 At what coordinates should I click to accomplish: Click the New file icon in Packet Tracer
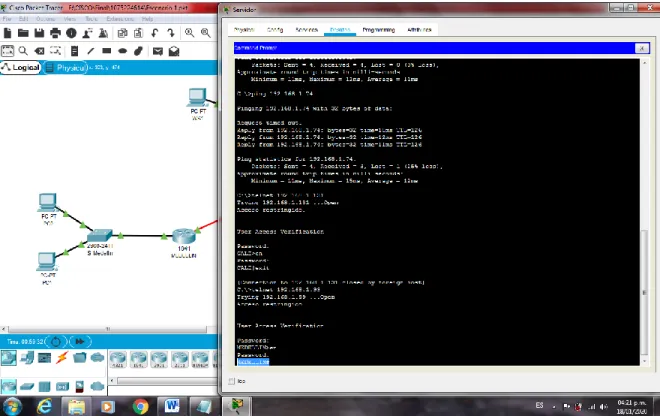[7, 33]
